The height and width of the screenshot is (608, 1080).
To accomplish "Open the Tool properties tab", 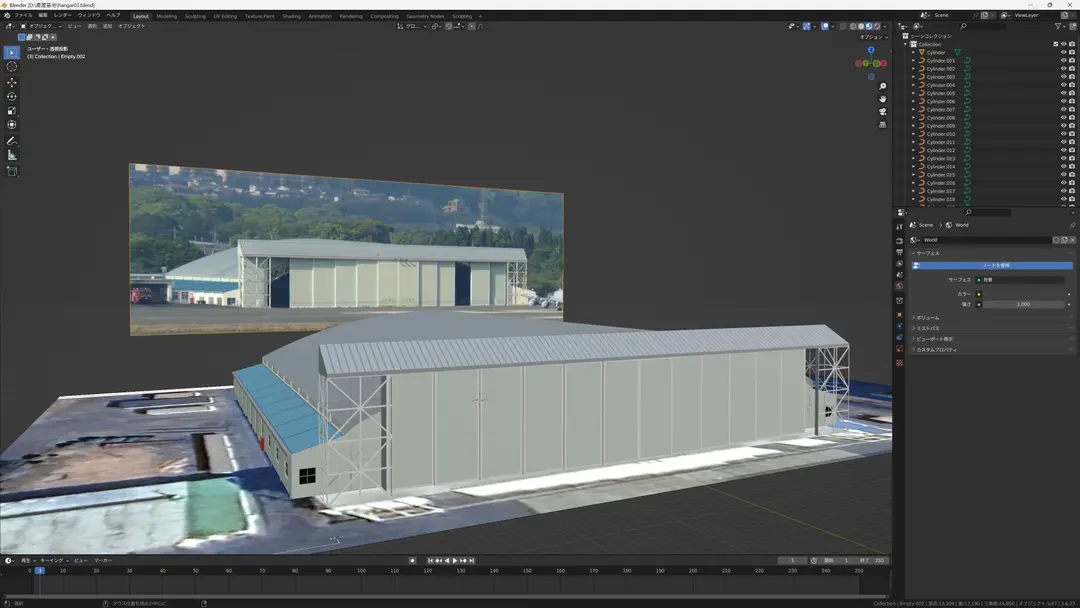I will (900, 227).
